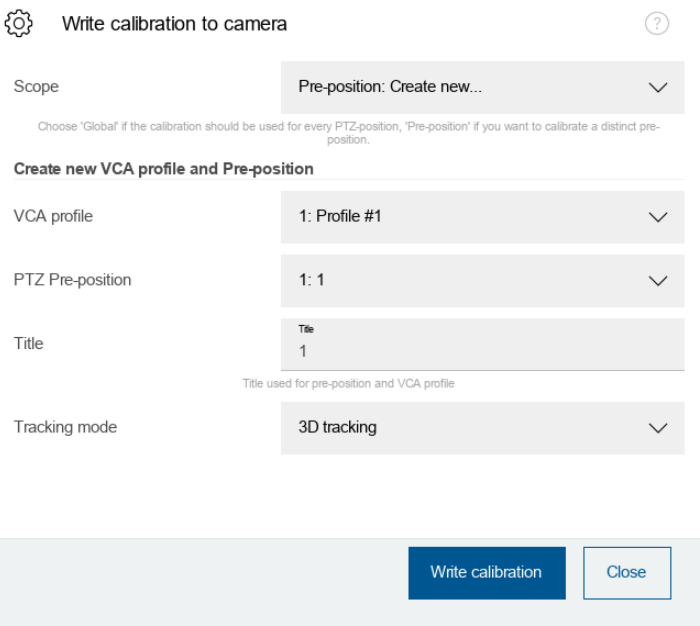Image resolution: width=700 pixels, height=626 pixels.
Task: Open the 'Pre-position: Create new...' scope selector
Action: pos(468,88)
